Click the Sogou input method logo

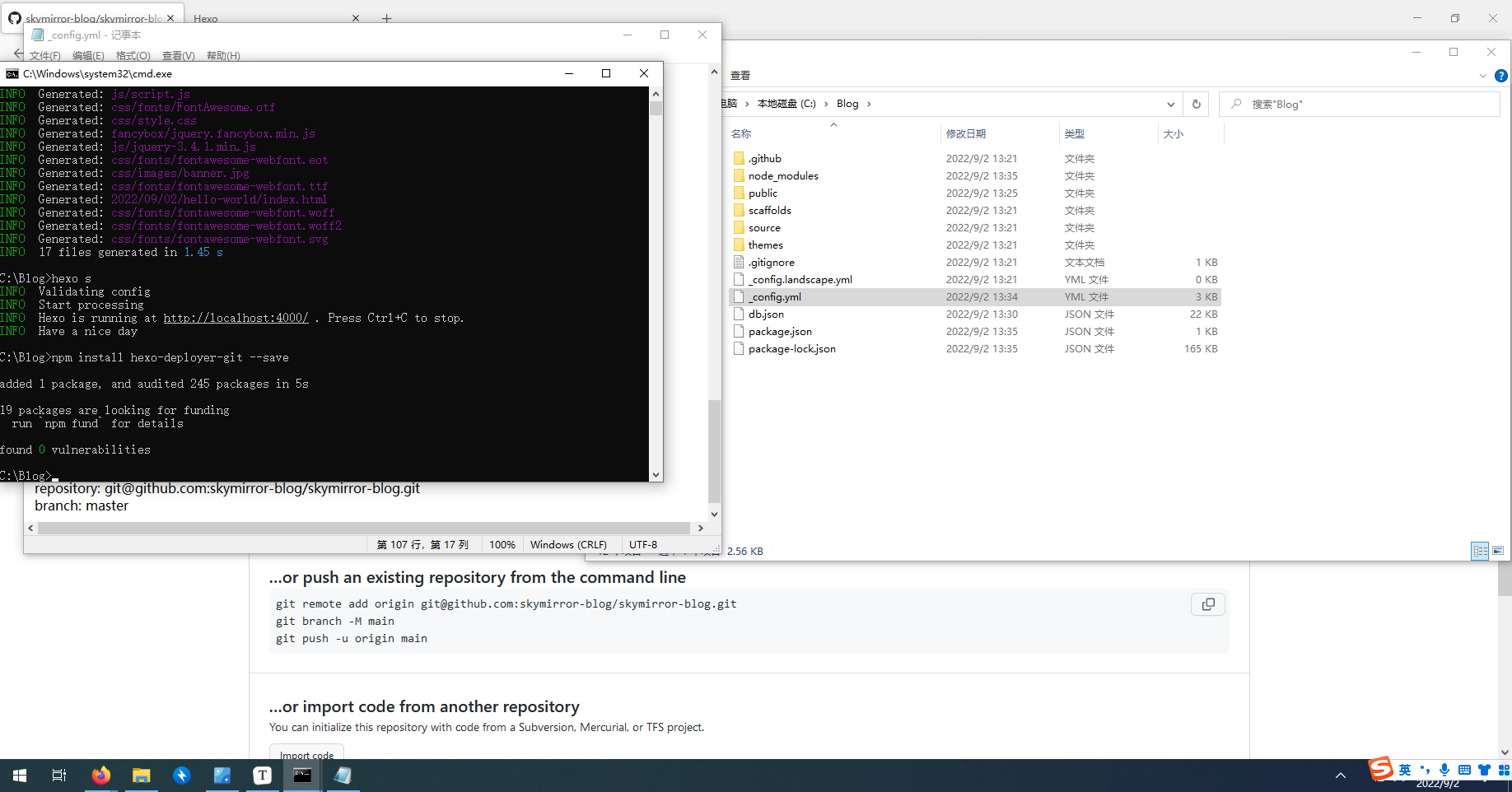(x=1381, y=769)
